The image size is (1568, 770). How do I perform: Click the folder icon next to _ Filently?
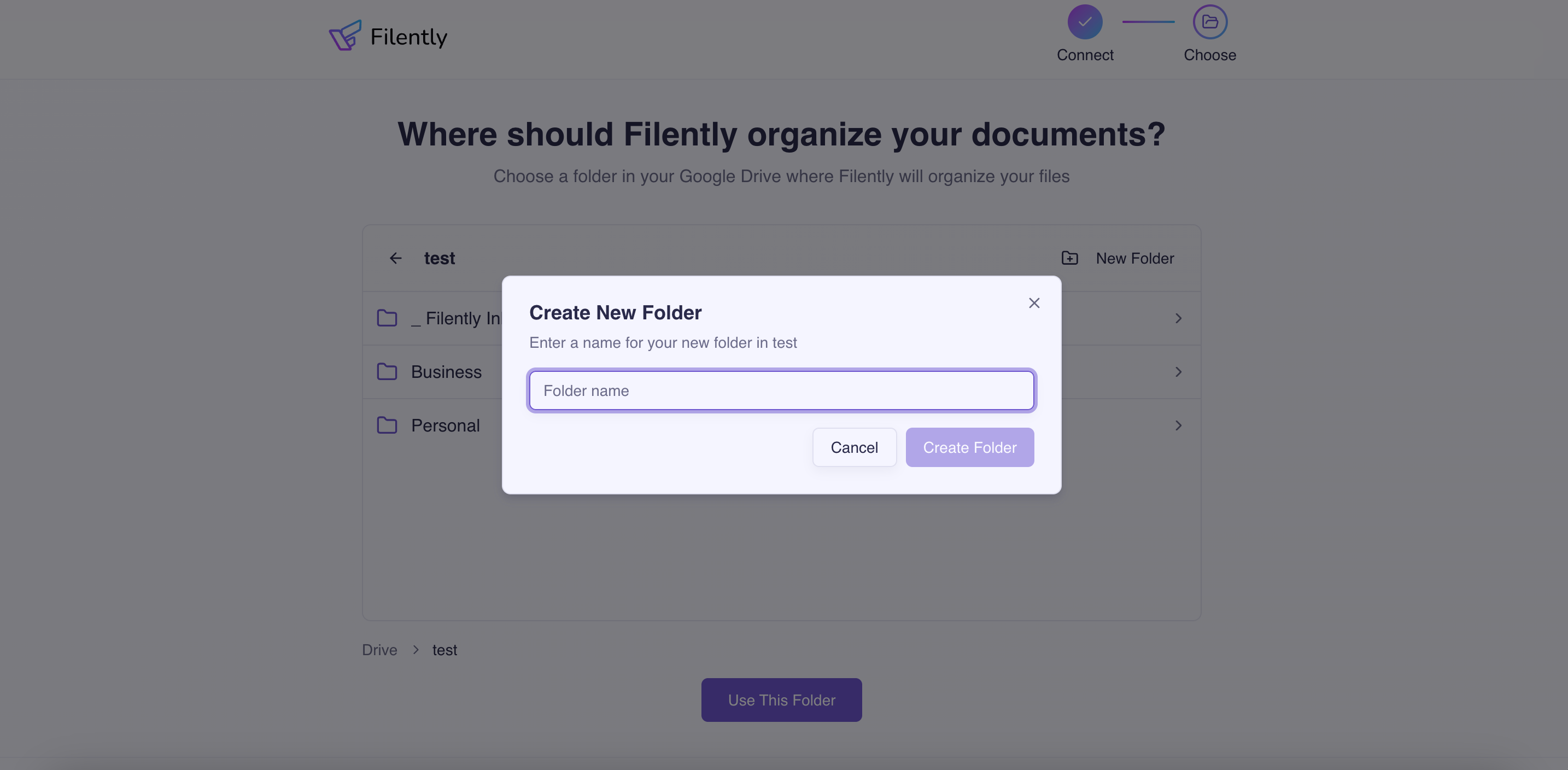[387, 318]
